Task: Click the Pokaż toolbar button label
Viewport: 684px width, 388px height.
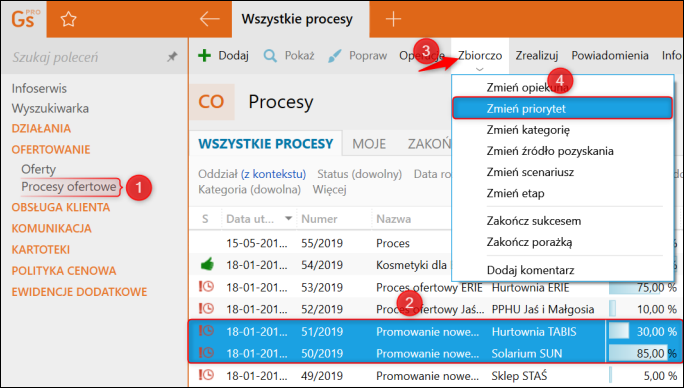Action: point(299,55)
